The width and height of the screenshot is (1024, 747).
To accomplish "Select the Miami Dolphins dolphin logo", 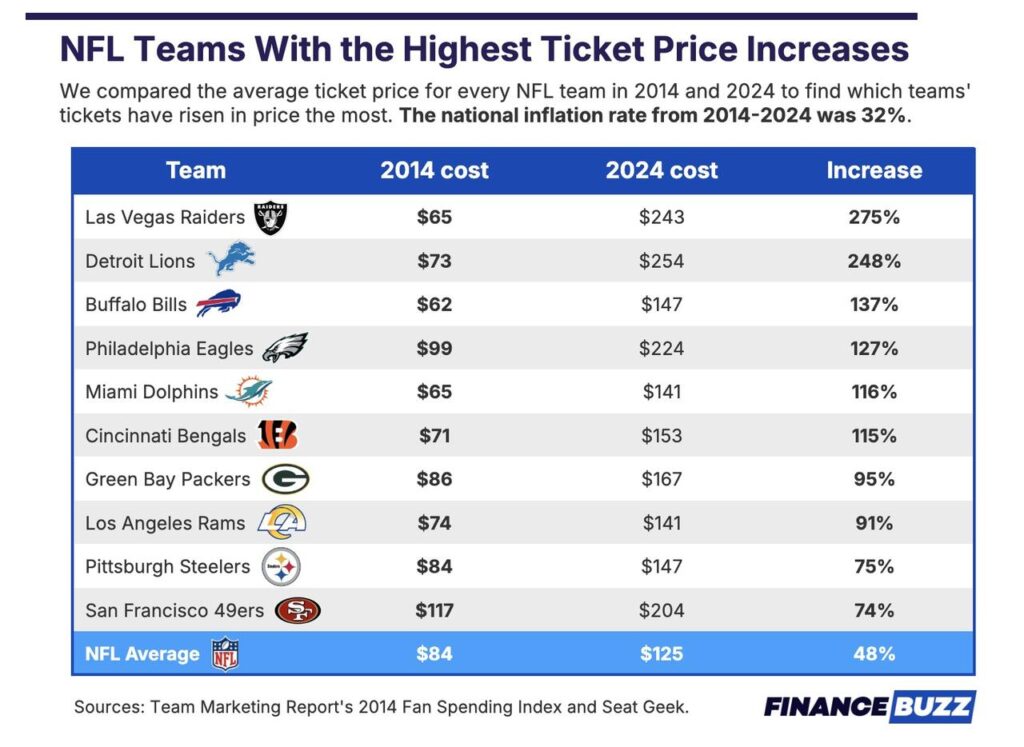I will point(249,391).
